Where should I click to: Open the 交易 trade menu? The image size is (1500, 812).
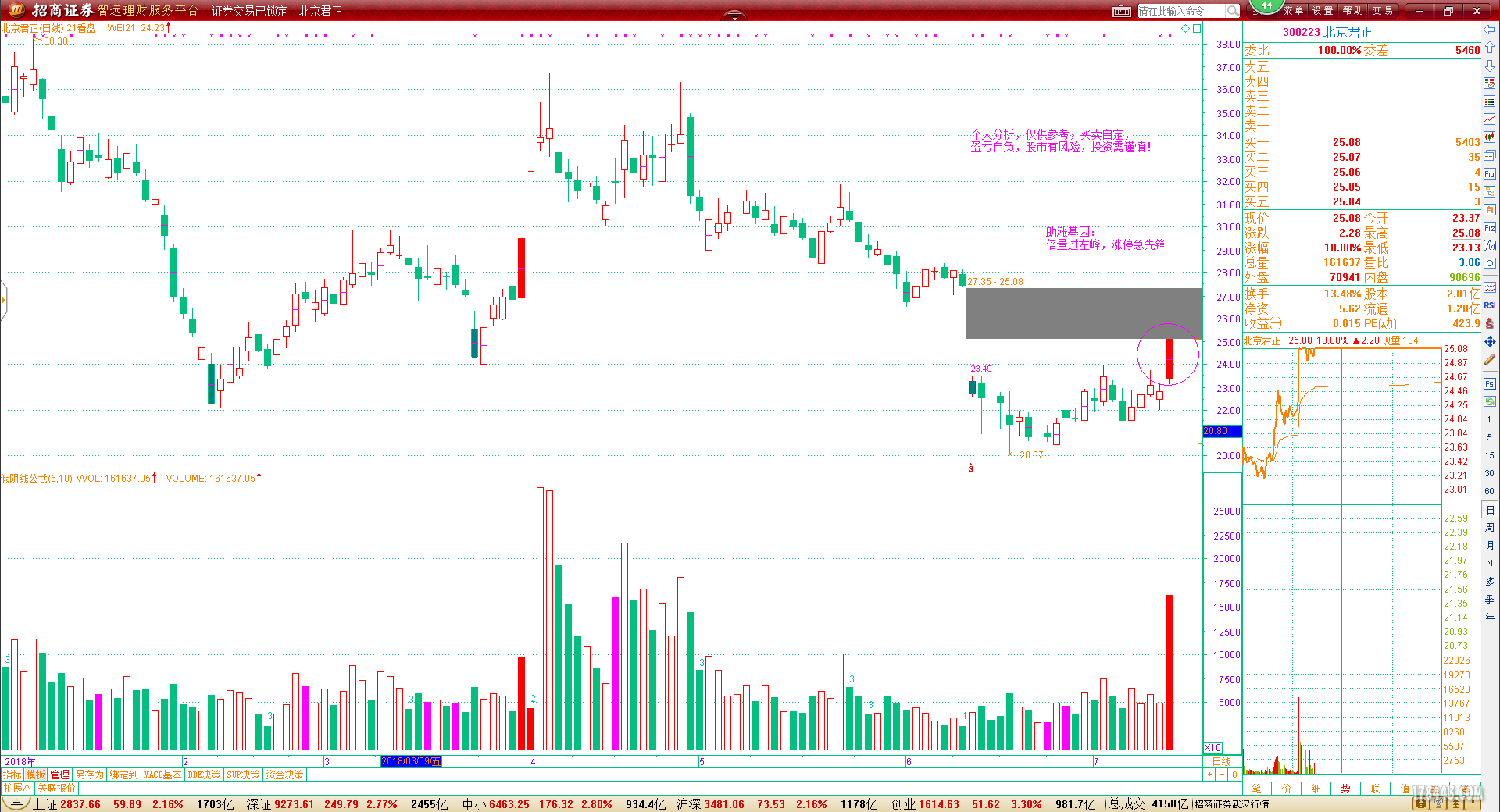point(1382,11)
